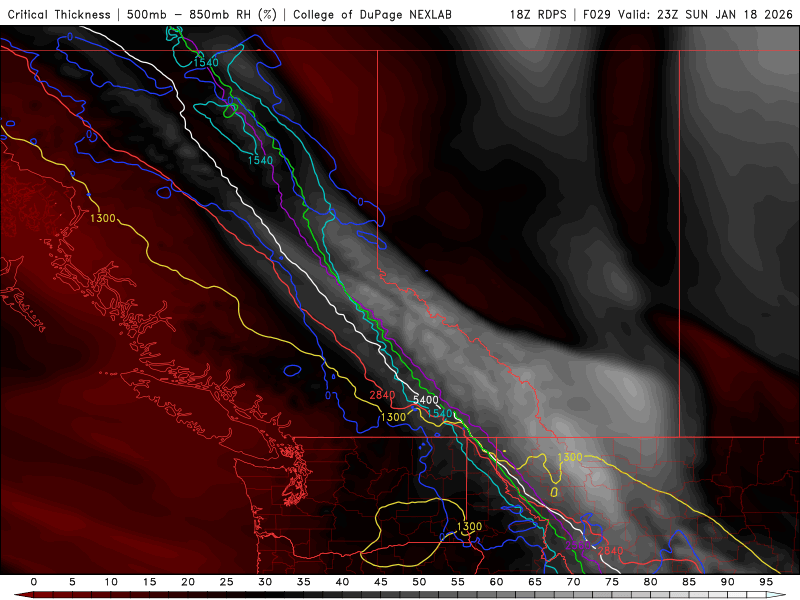Click the color scale value '90'
Viewport: 800px width, 600px height.
pyautogui.click(x=727, y=582)
